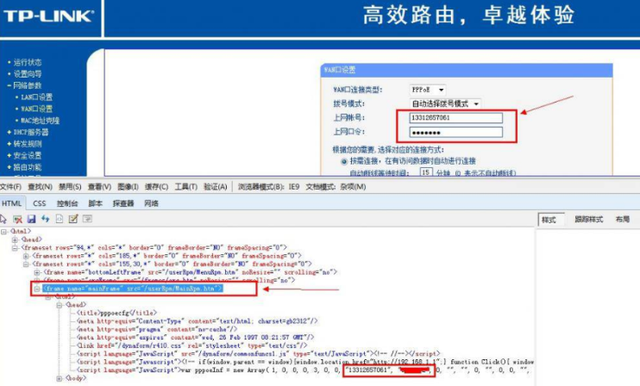Click the save HTML floppy disk icon
The width and height of the screenshot is (640, 386).
[31, 219]
